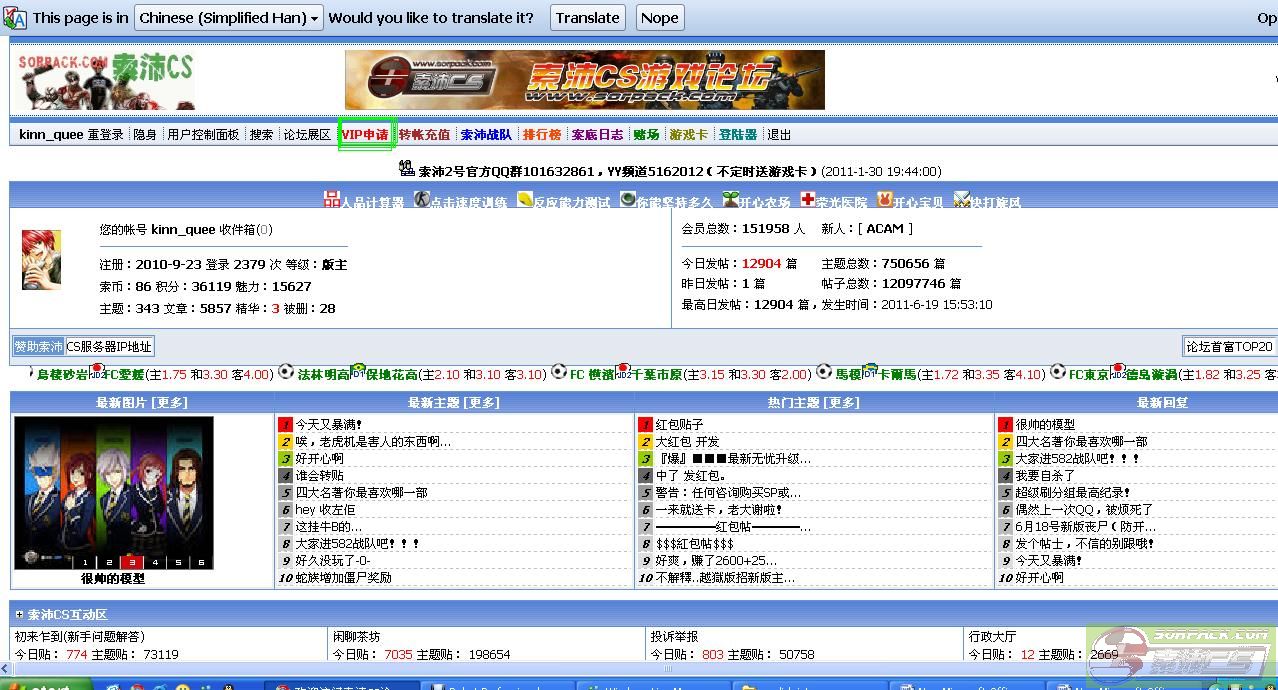1278x690 pixels.
Task: Click the translate icon in the translation bar
Action: tap(15, 18)
